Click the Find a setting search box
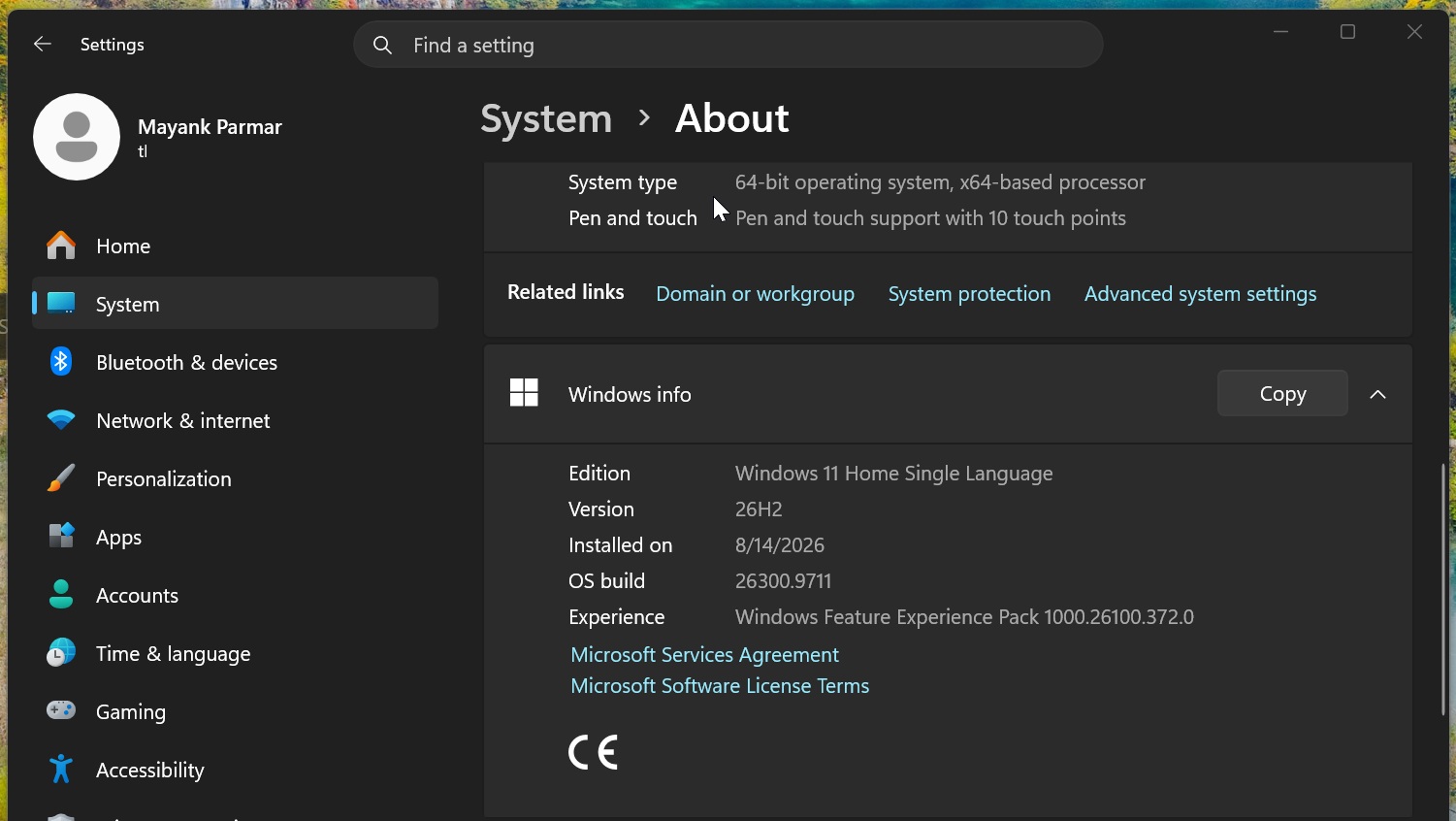This screenshot has width=1456, height=821. coord(728,45)
